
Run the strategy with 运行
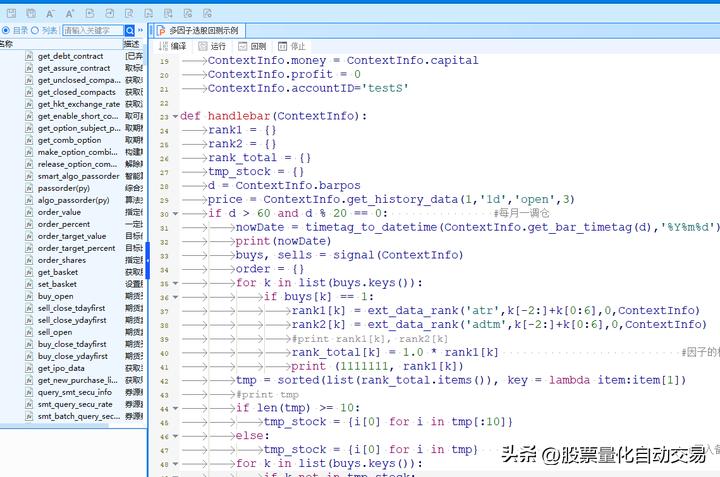click(212, 46)
